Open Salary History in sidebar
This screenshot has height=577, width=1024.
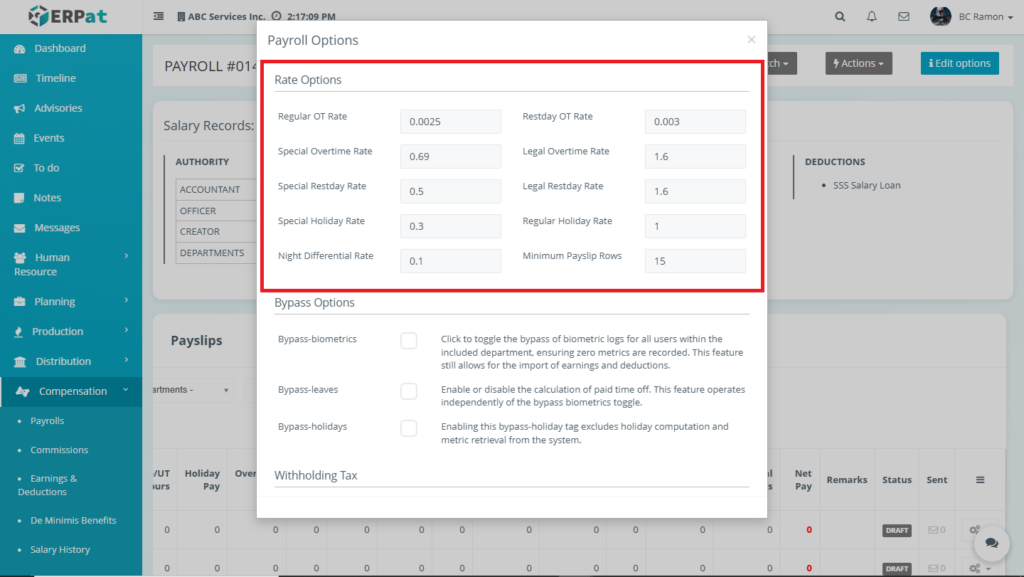[60, 550]
